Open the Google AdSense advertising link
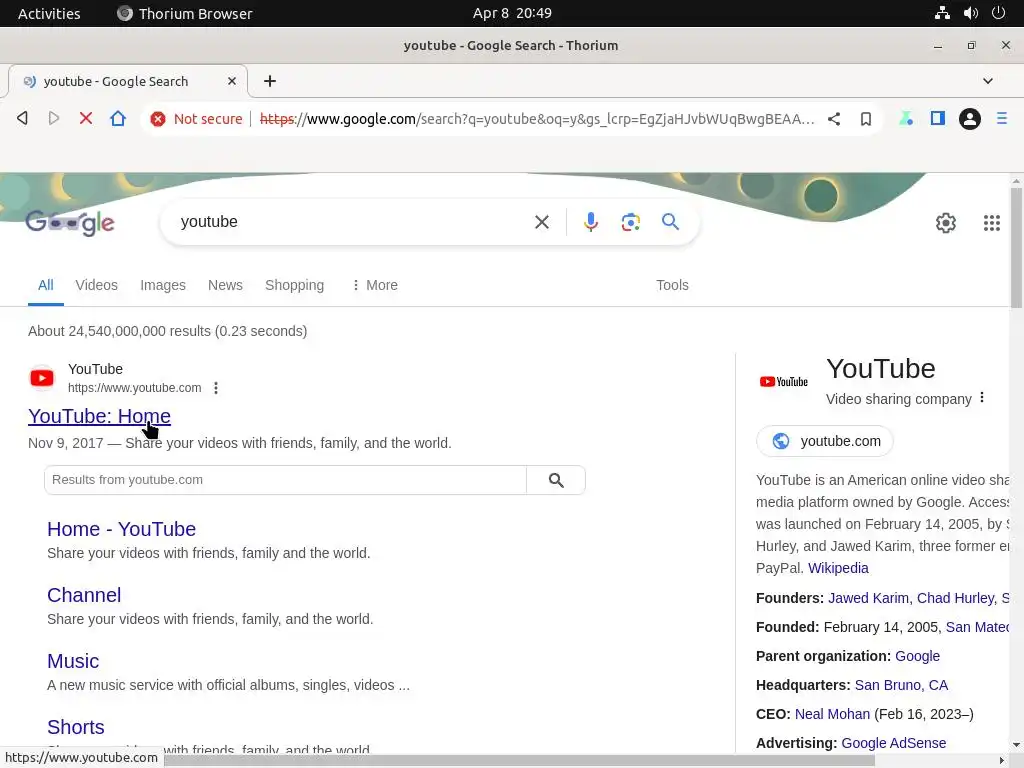This screenshot has height=768, width=1024. click(x=893, y=743)
